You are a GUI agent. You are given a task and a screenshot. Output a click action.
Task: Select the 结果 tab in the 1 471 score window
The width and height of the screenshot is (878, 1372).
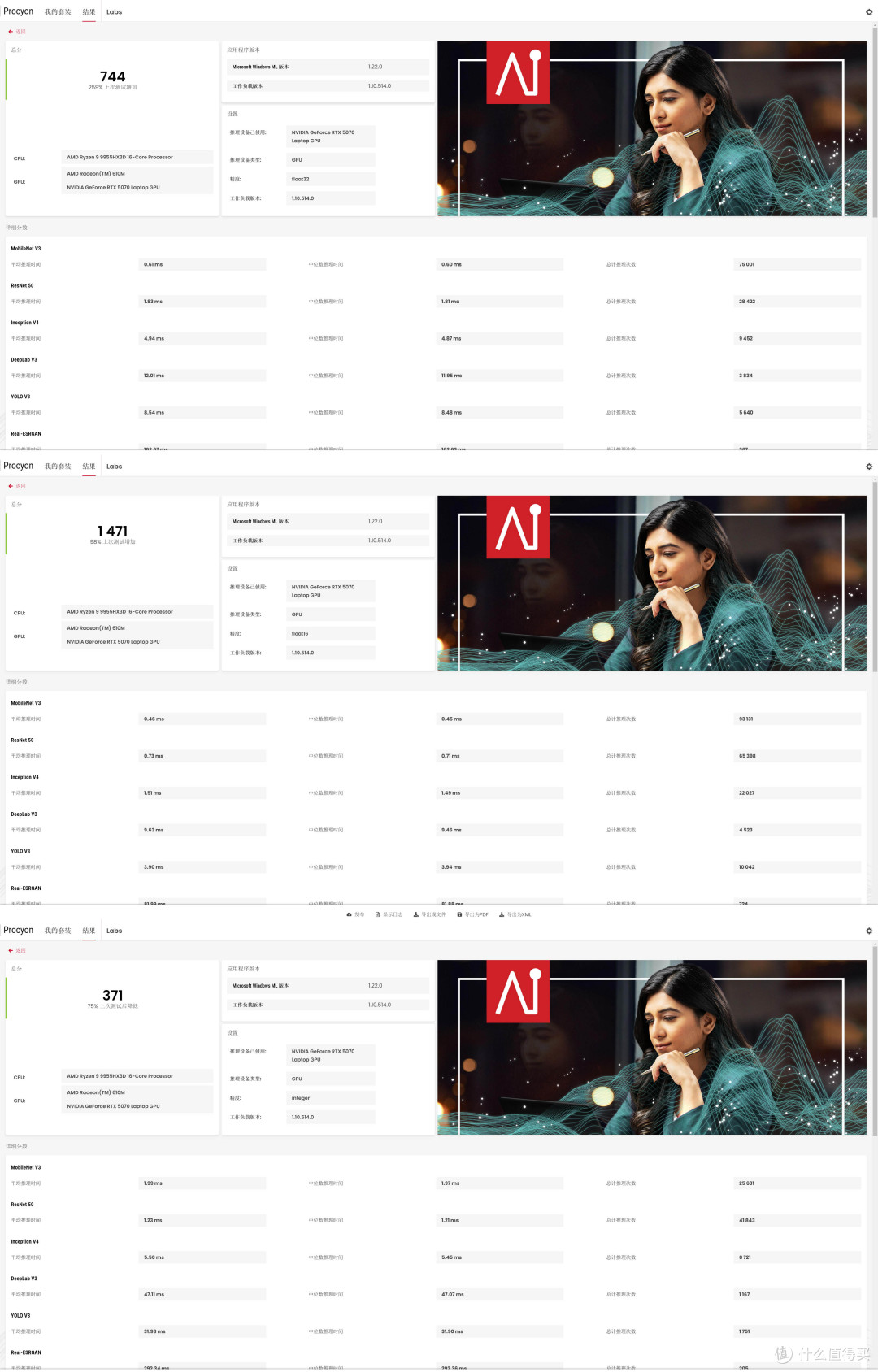coord(89,467)
